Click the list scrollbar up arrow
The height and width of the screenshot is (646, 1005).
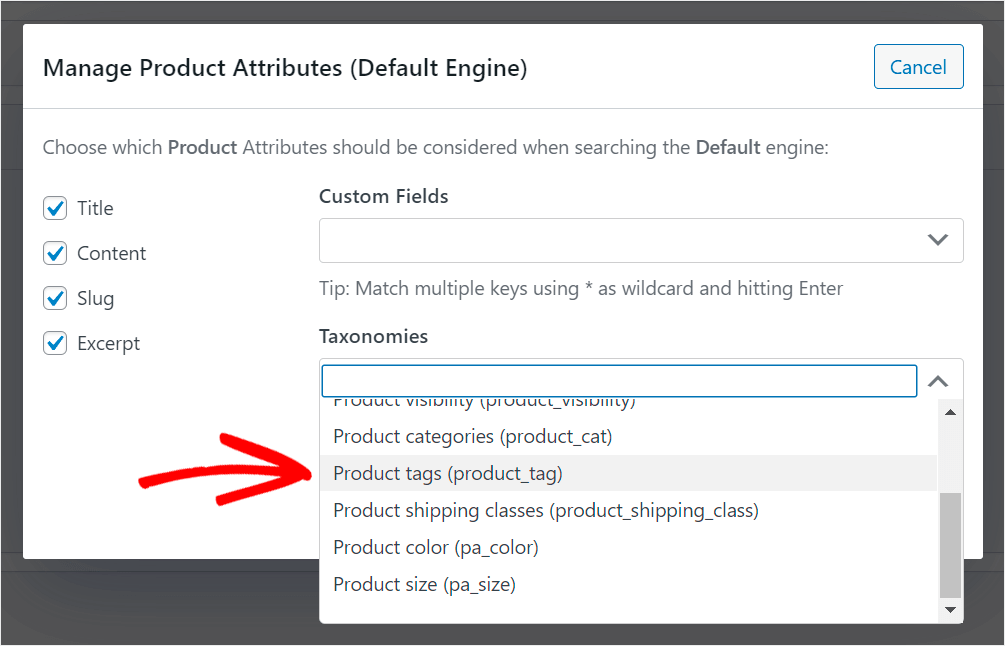coord(951,412)
